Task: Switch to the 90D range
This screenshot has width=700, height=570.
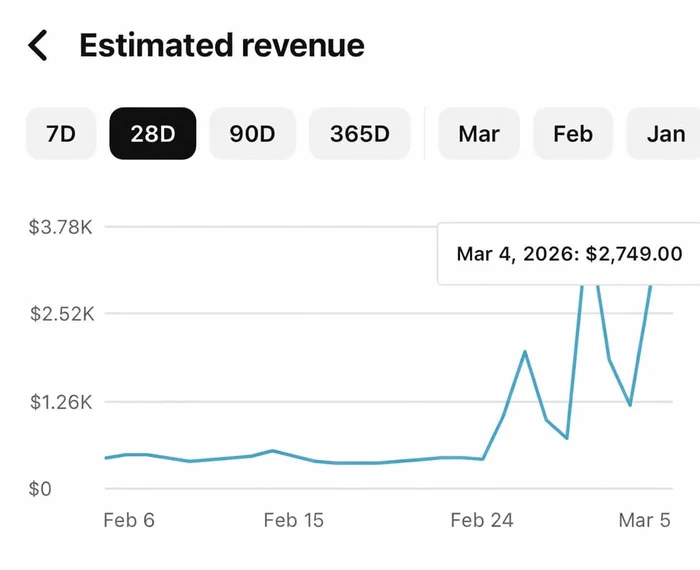Action: (252, 134)
